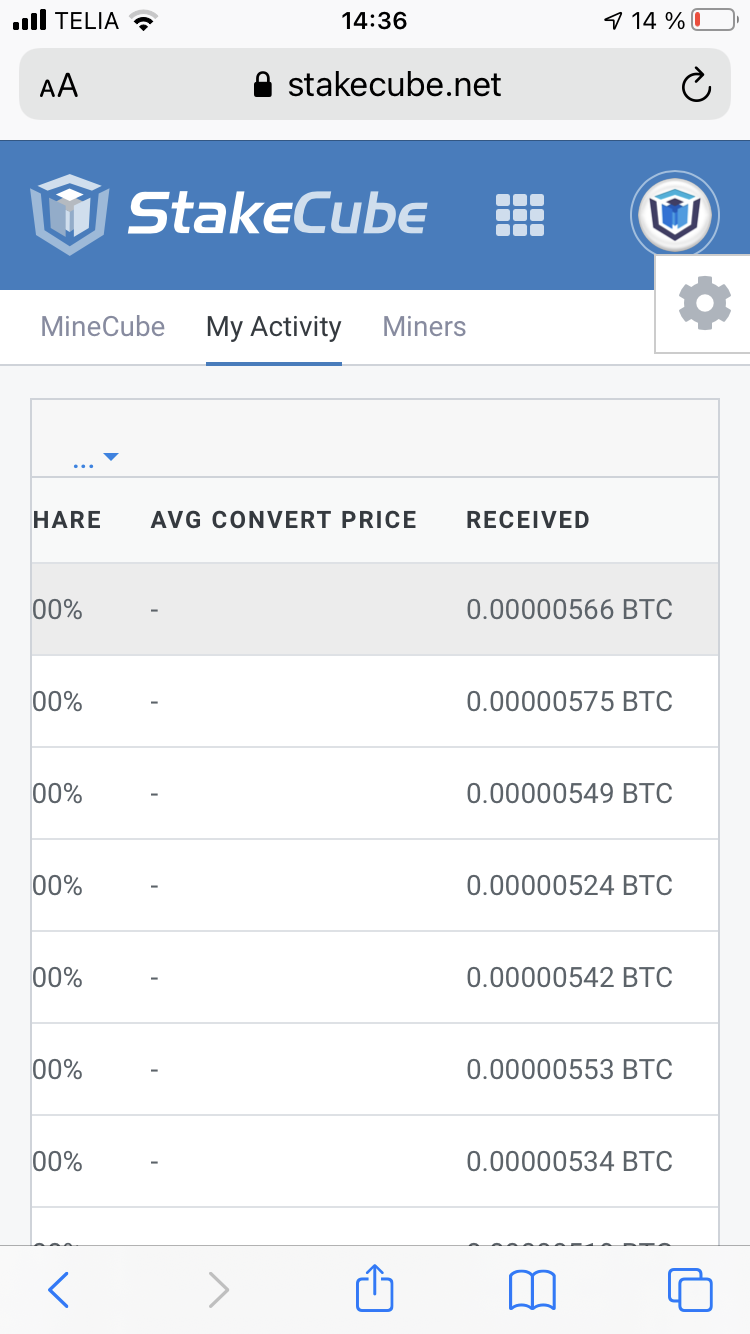Image resolution: width=750 pixels, height=1334 pixels.
Task: Tap the stakecube.net address bar
Action: (375, 85)
